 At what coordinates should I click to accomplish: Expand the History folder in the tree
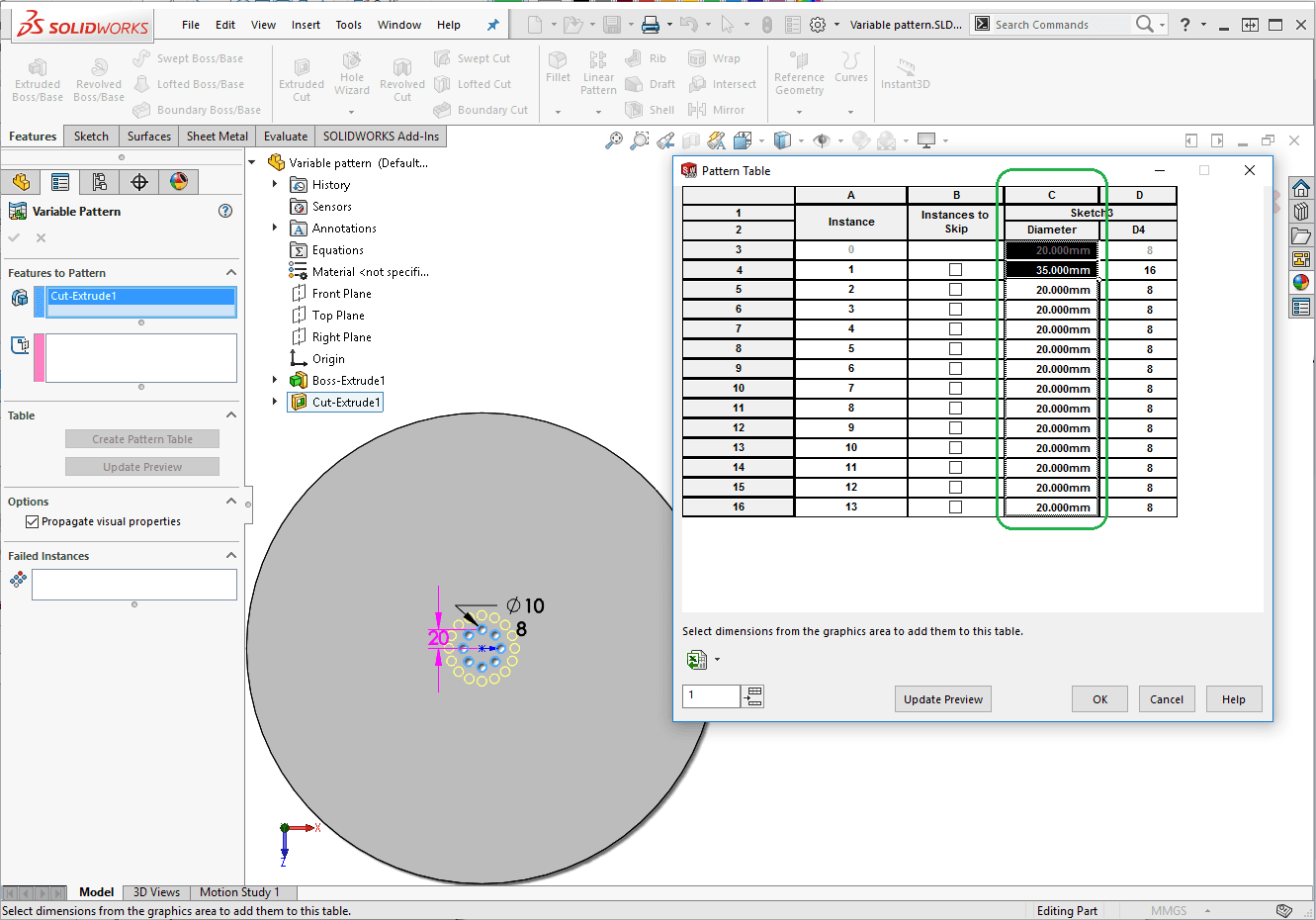(275, 184)
